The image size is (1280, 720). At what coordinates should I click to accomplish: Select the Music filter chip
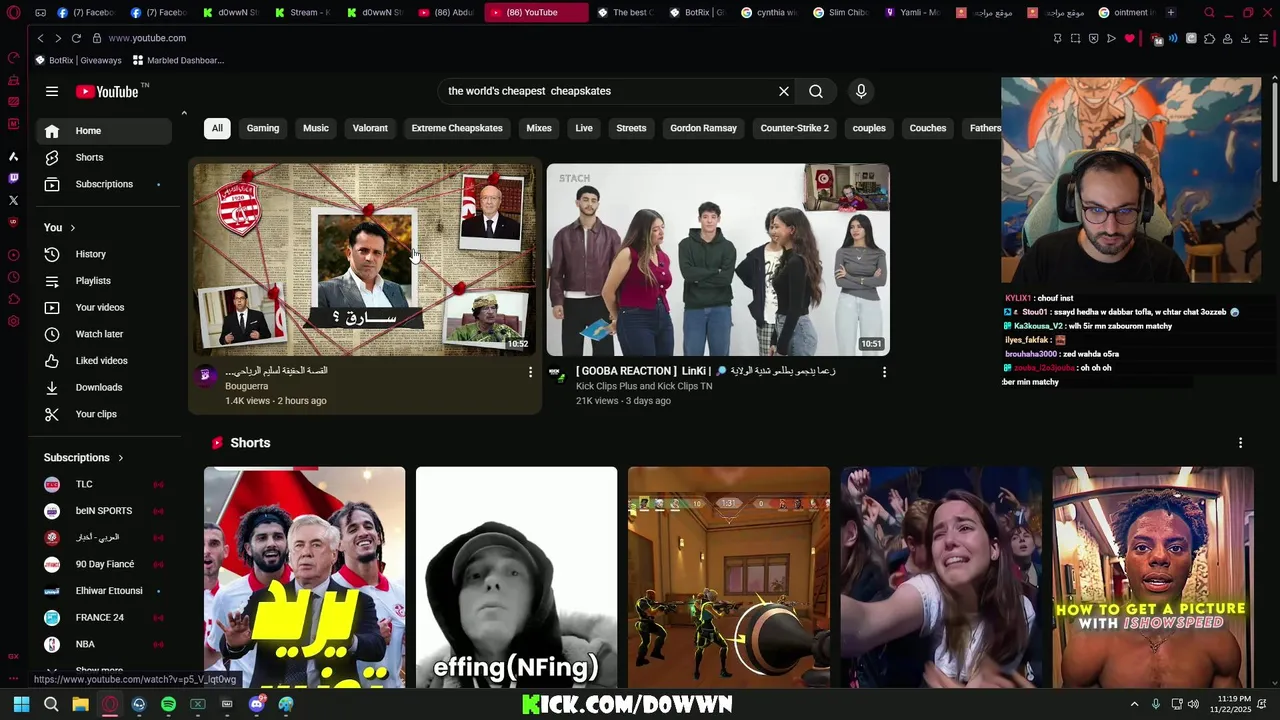316,128
